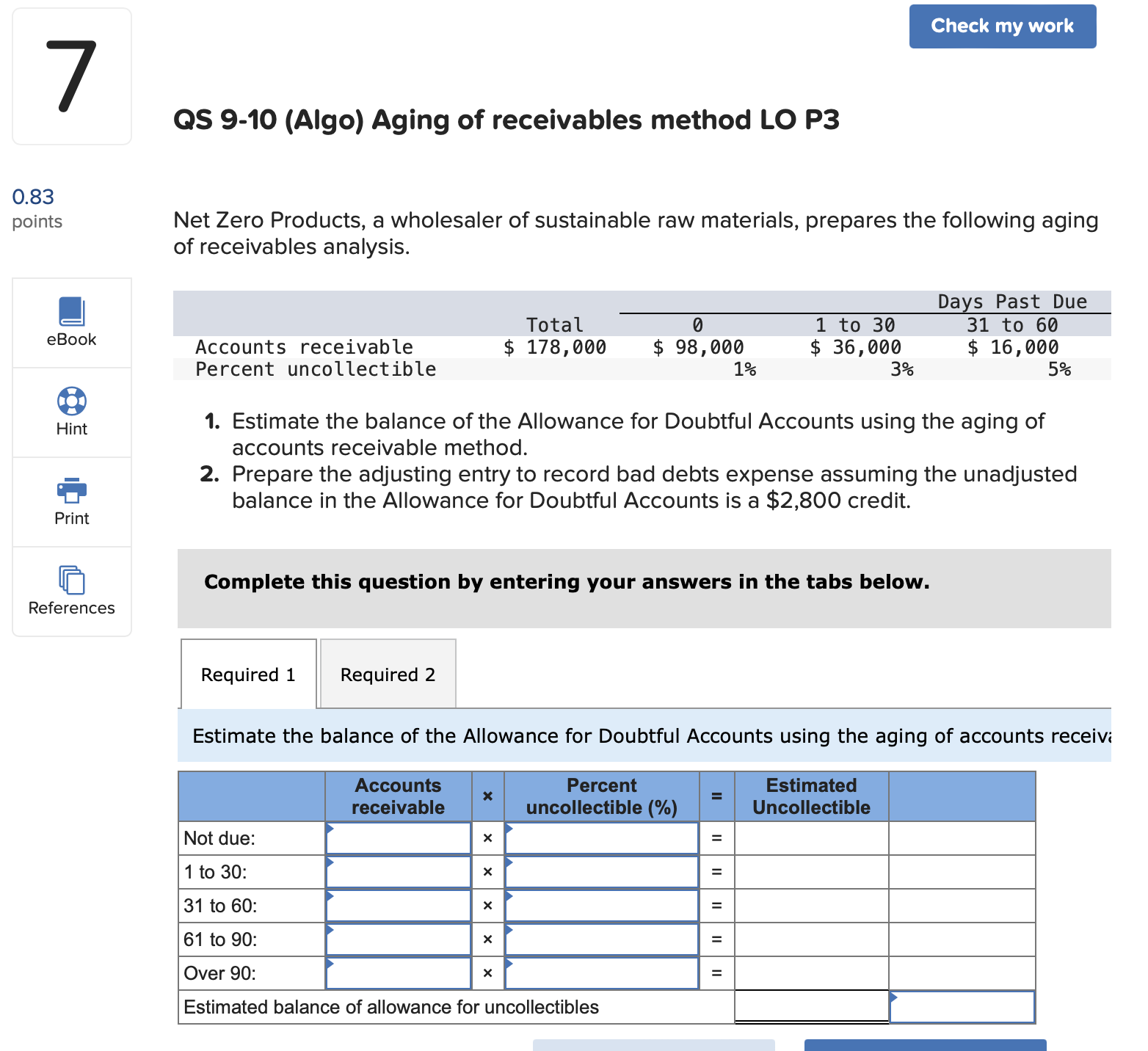Select the Required 1 tab
Viewport: 1148px width, 1051px height.
(x=248, y=673)
